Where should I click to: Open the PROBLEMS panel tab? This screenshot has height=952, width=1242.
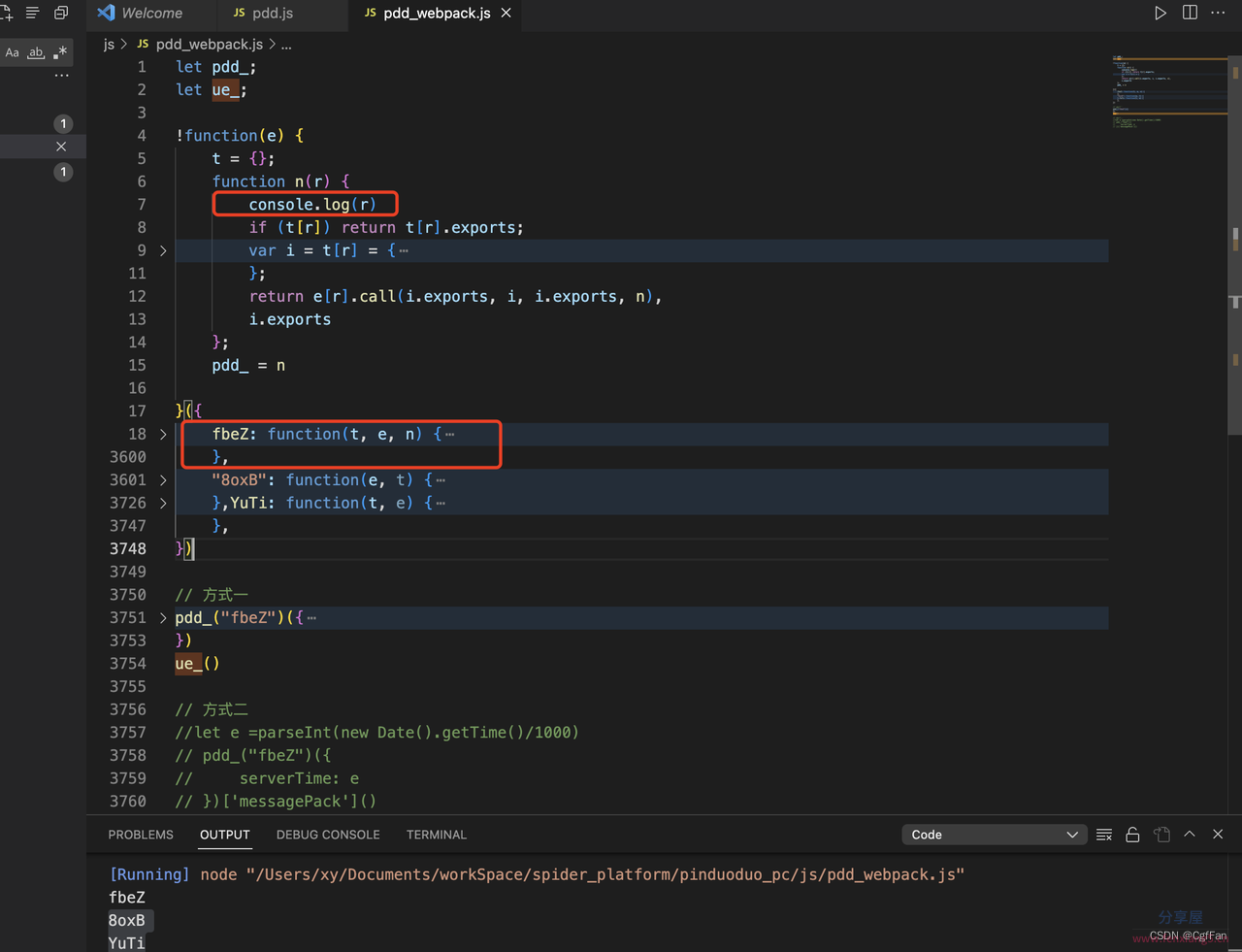tap(141, 835)
